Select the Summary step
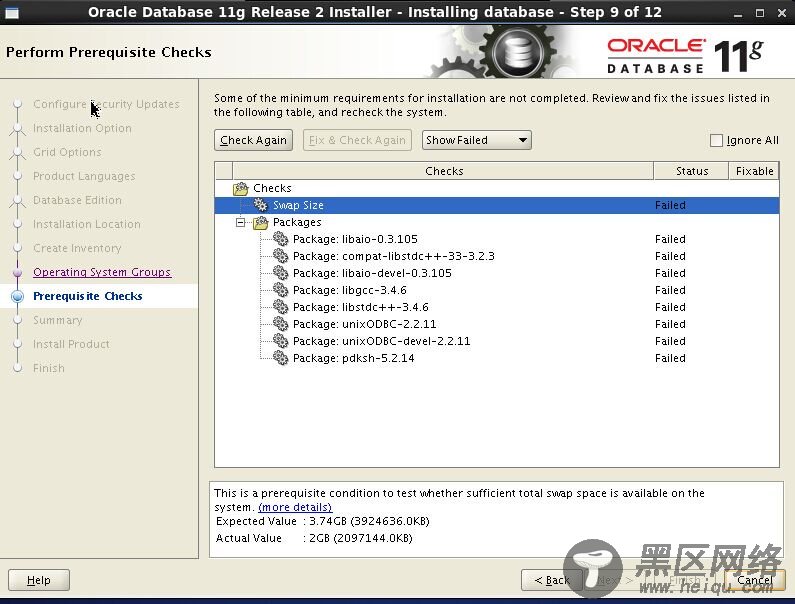This screenshot has height=604, width=795. pos(57,320)
